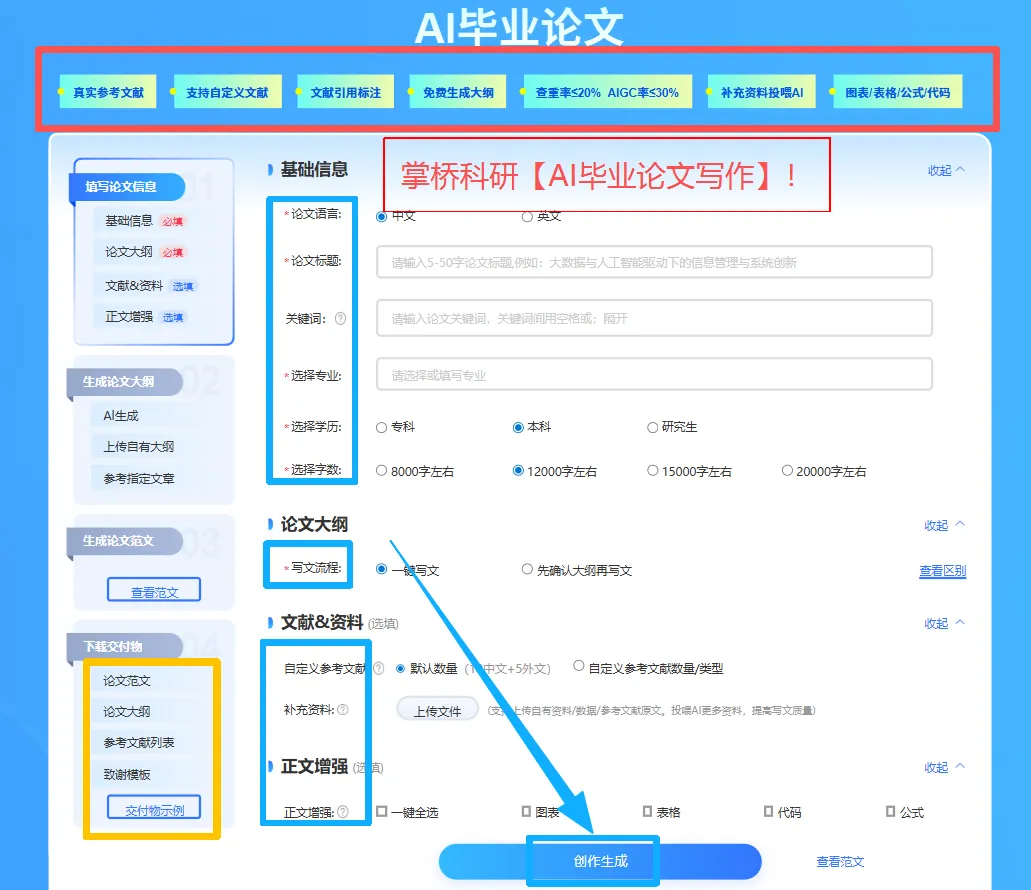Click the 补充资料投喂AI feature tag
1031x890 pixels.
tap(762, 92)
